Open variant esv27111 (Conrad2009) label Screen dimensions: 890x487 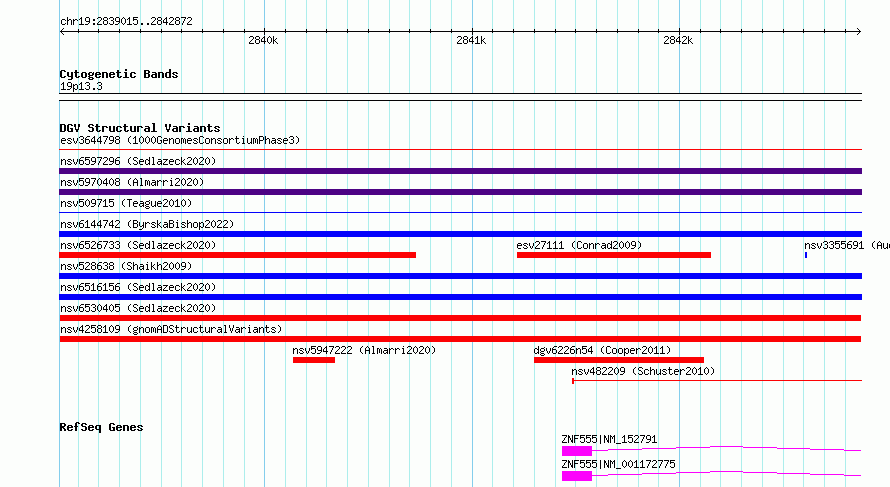coord(579,245)
